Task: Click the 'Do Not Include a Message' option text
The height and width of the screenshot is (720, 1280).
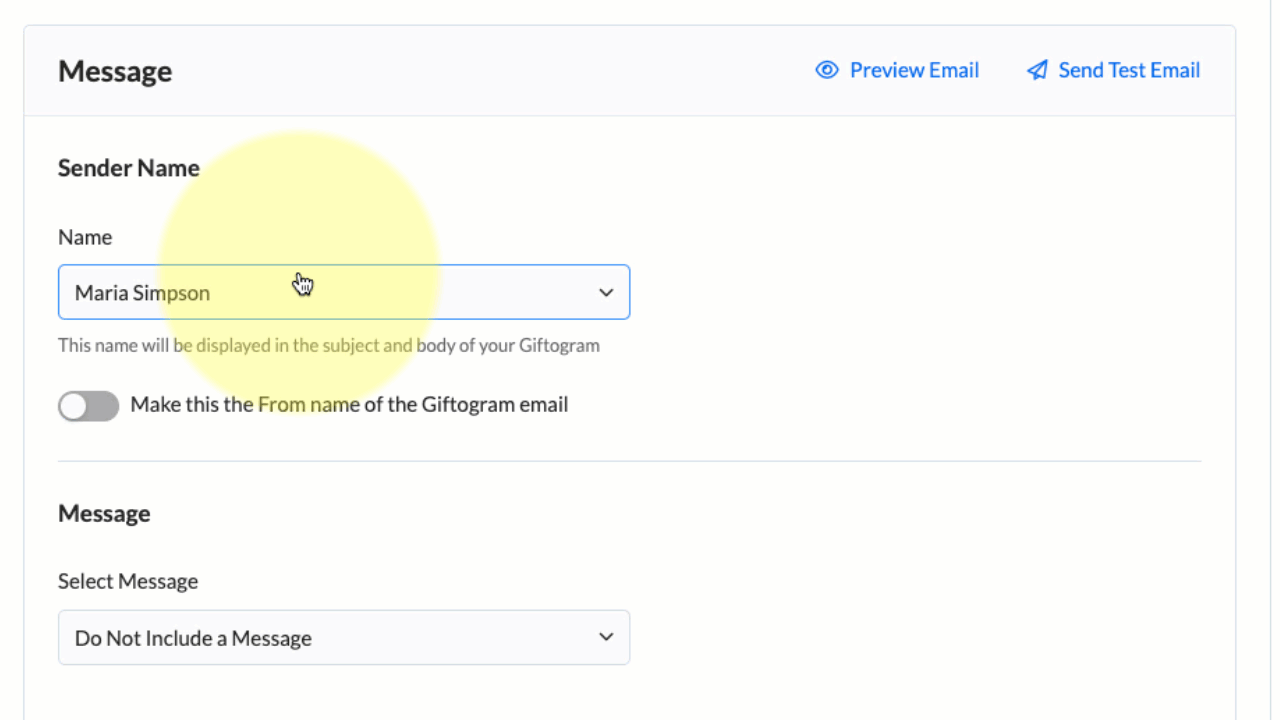Action: [193, 638]
